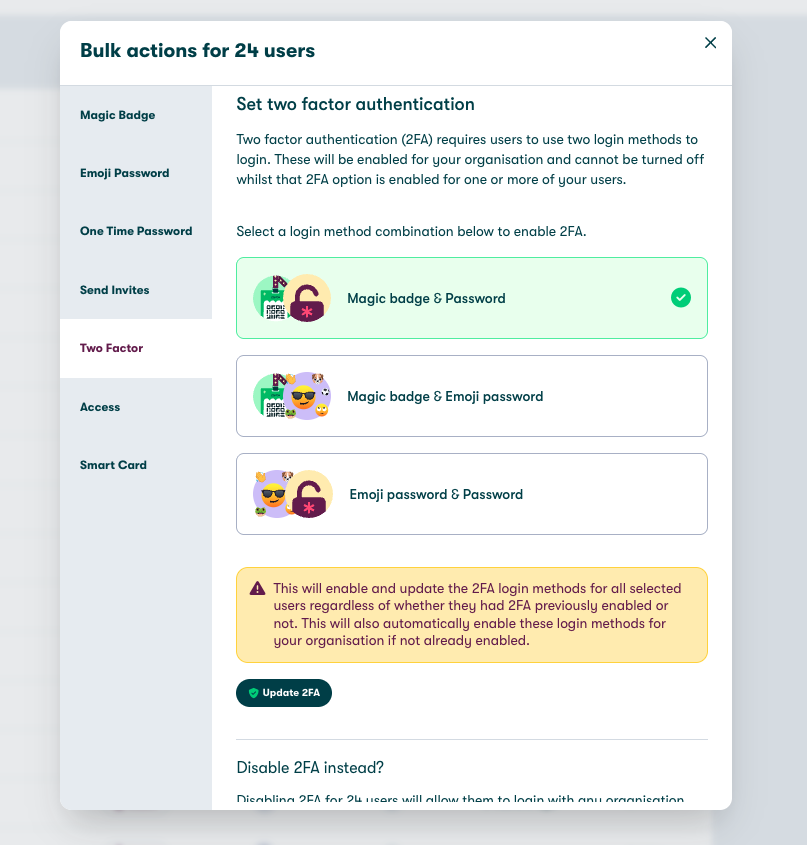Select the One Time Password tab
The image size is (807, 845).
click(x=136, y=231)
